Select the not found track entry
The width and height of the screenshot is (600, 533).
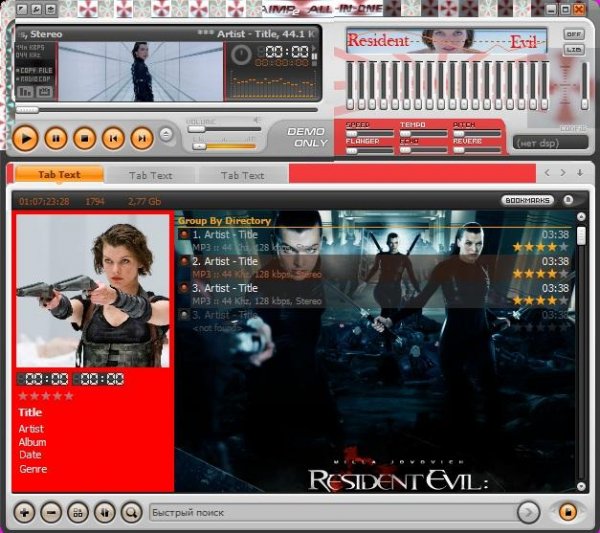pyautogui.click(x=375, y=321)
